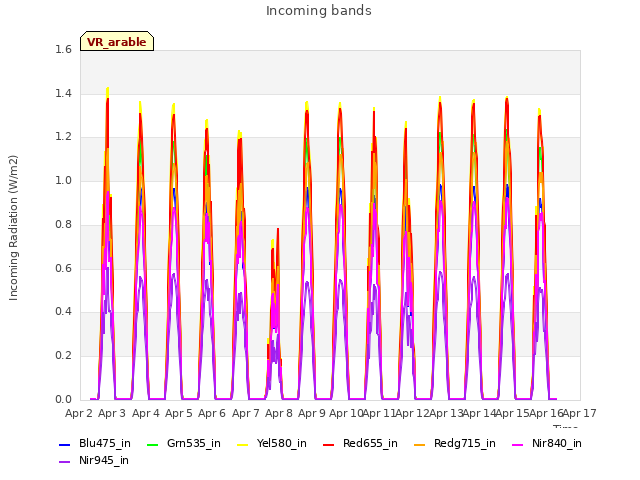The image size is (640, 480).
Task: Click the Apr 17 x-axis tick label
Action: tap(580, 413)
